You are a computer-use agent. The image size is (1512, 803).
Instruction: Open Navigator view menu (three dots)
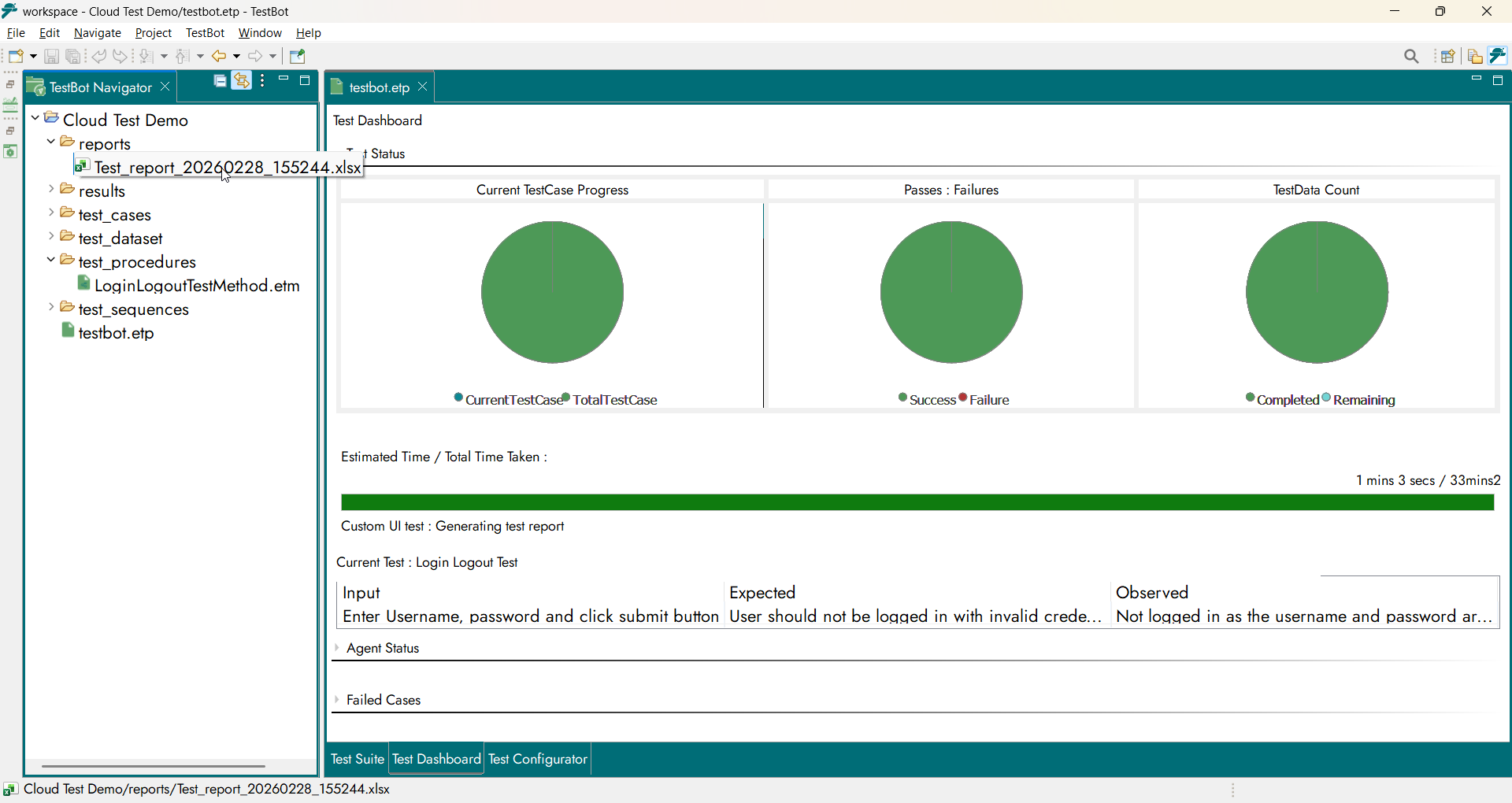[263, 81]
